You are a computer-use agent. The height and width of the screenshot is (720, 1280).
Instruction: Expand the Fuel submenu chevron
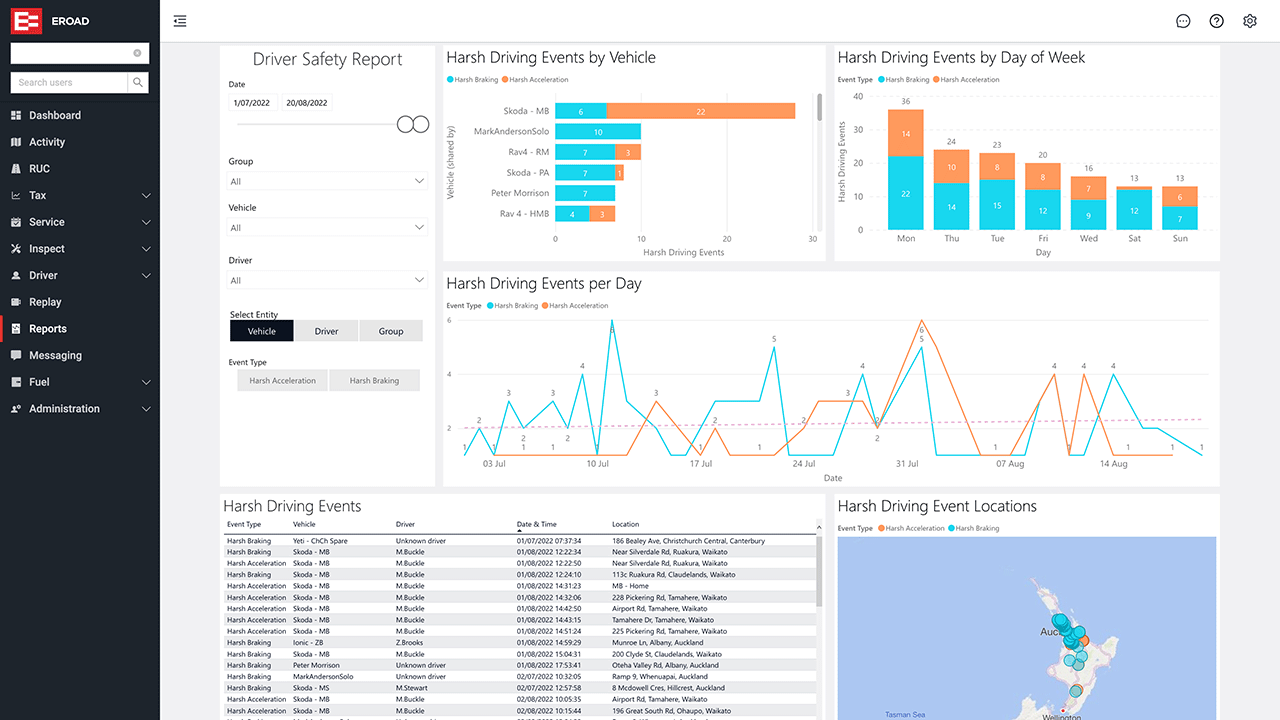click(147, 382)
